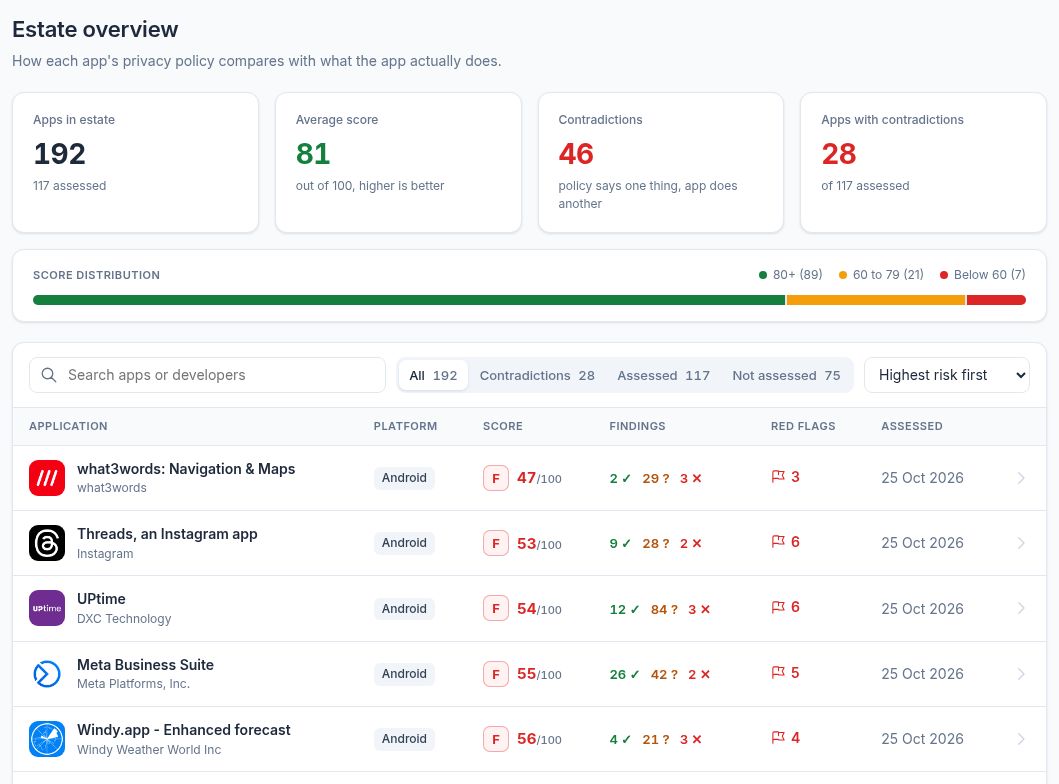Click the F grade badge for Meta Business Suite
This screenshot has height=784, width=1059.
click(496, 674)
